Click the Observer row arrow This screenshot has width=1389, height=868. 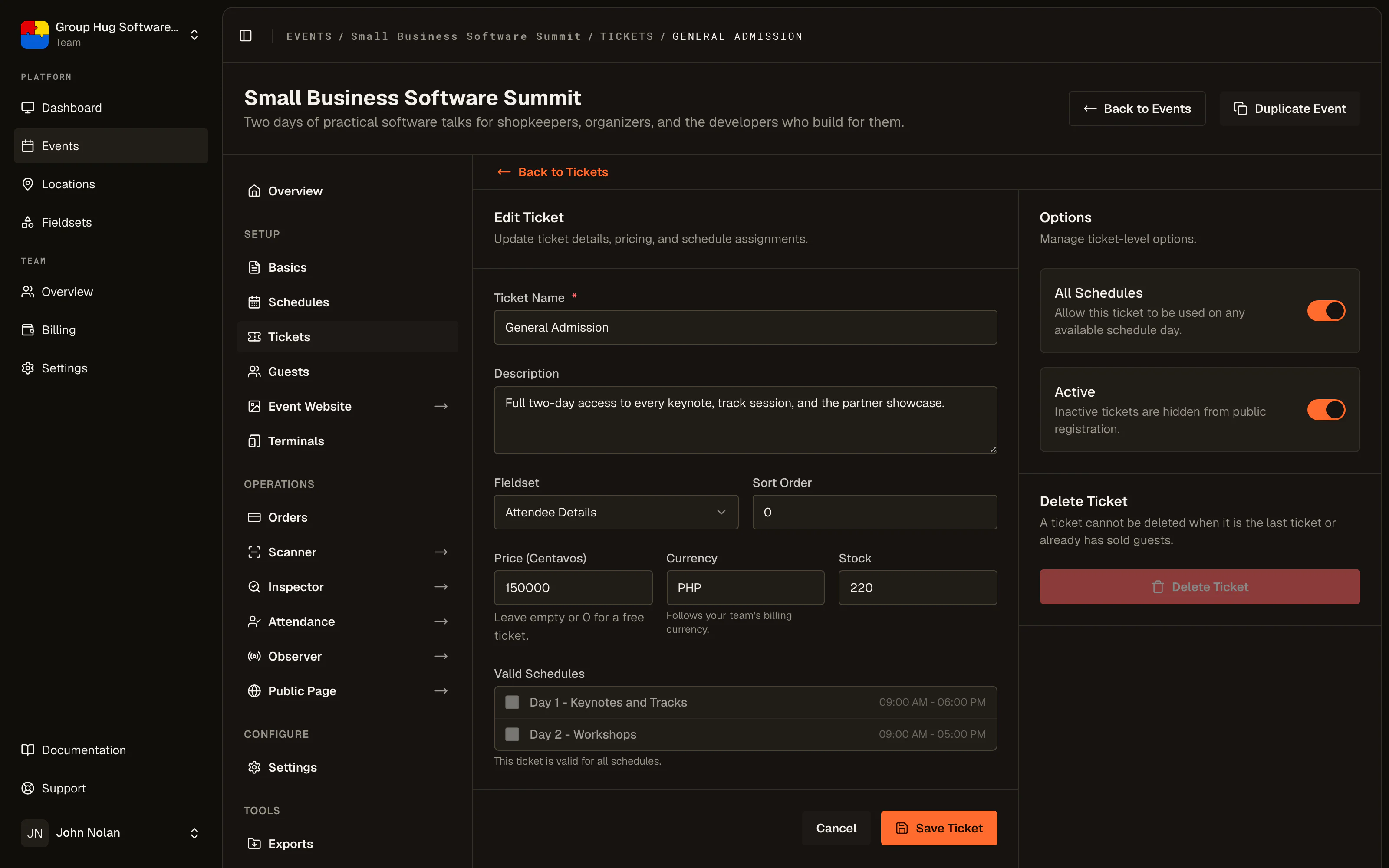(441, 656)
